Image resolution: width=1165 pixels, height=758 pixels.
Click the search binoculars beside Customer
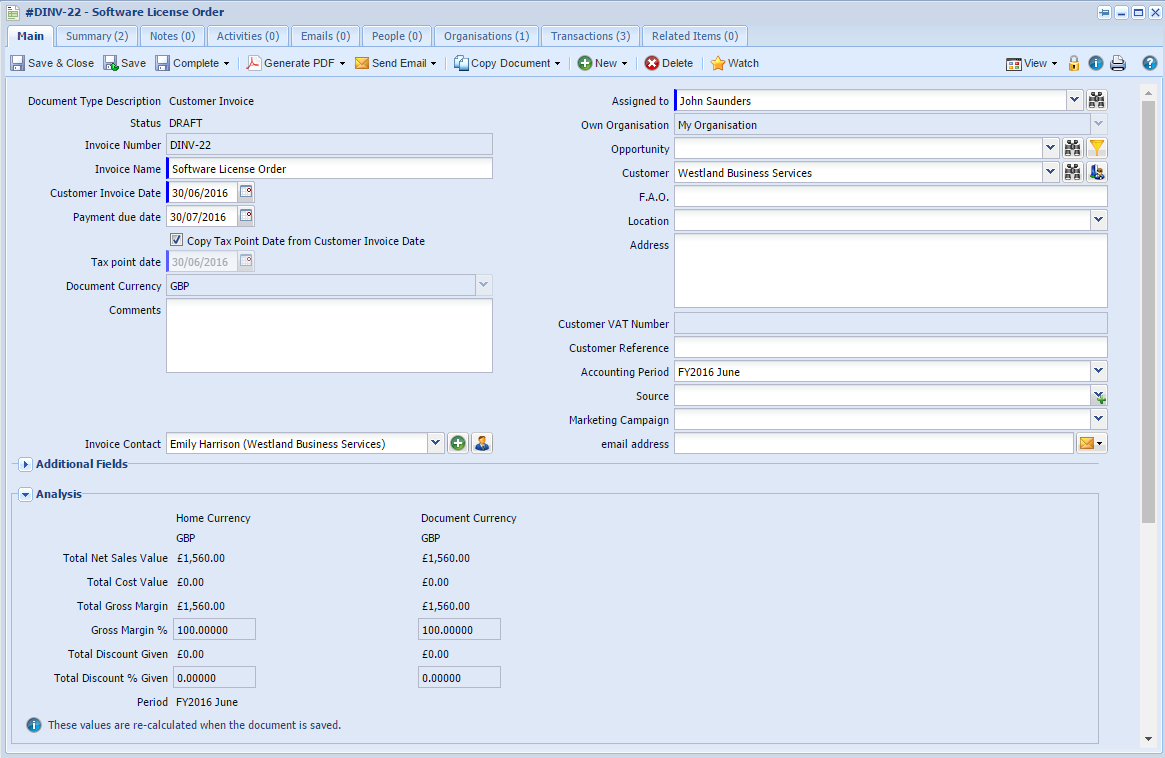[x=1072, y=172]
